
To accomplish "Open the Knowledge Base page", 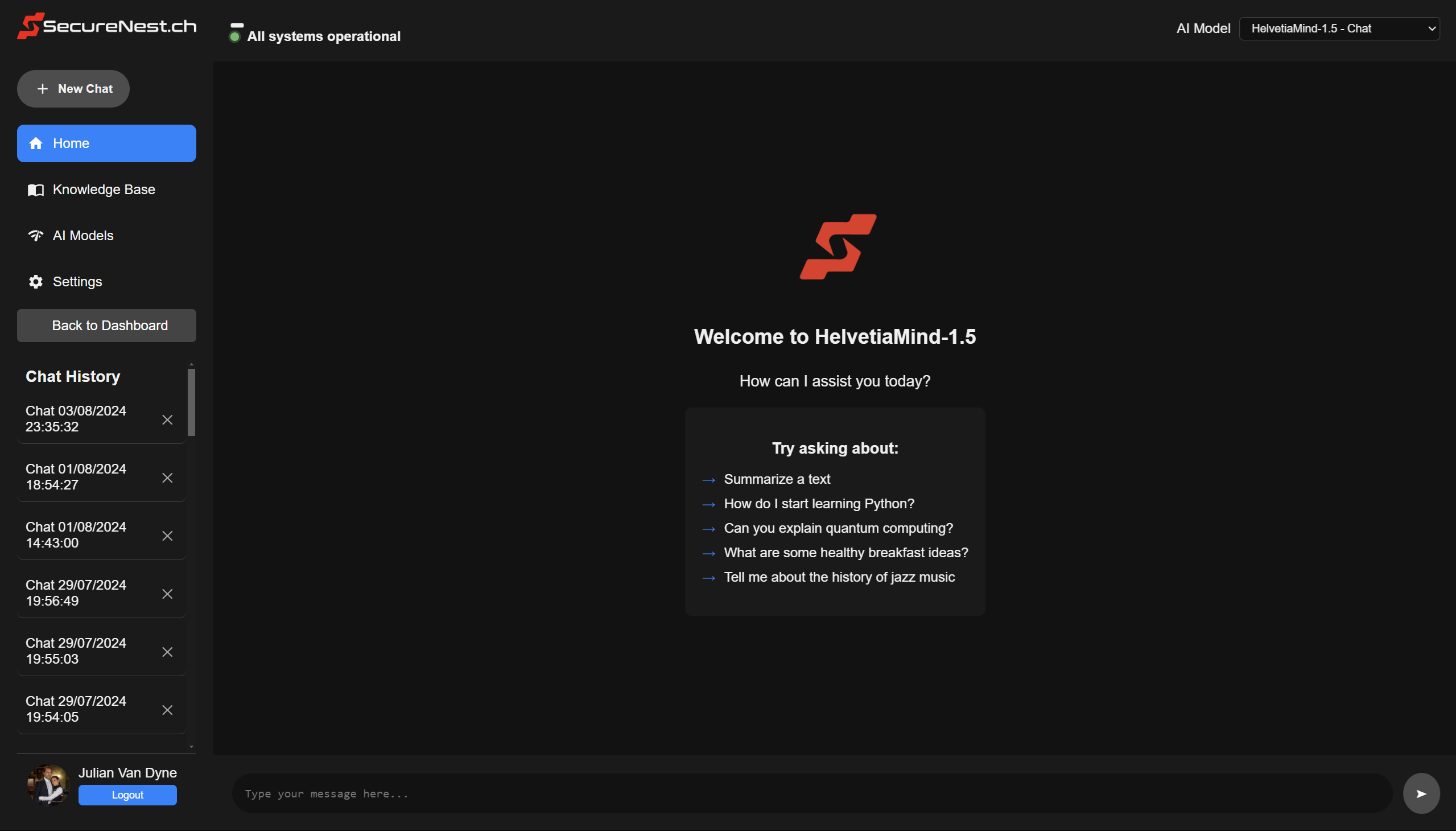I will pyautogui.click(x=104, y=190).
